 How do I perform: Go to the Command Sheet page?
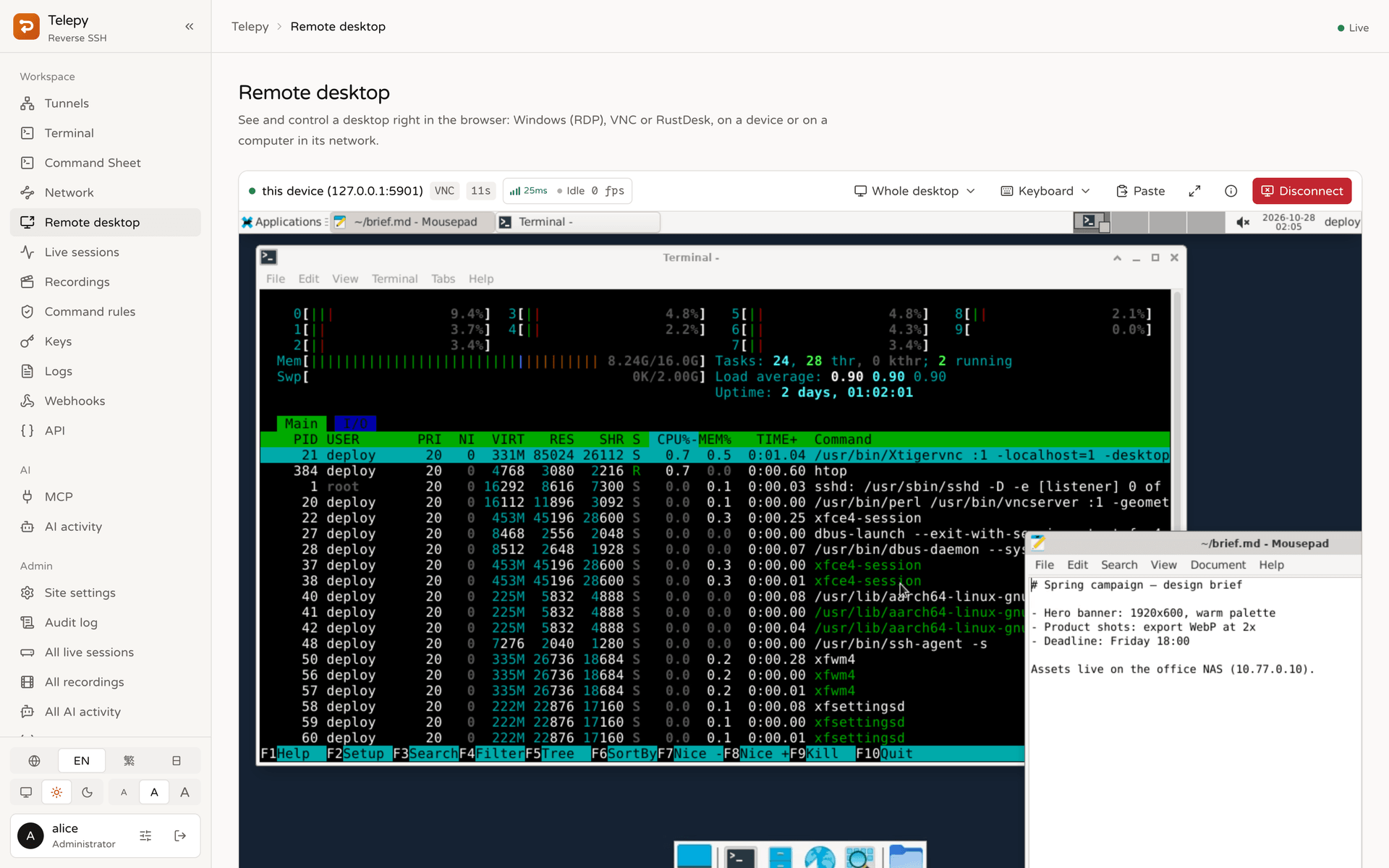click(106, 163)
